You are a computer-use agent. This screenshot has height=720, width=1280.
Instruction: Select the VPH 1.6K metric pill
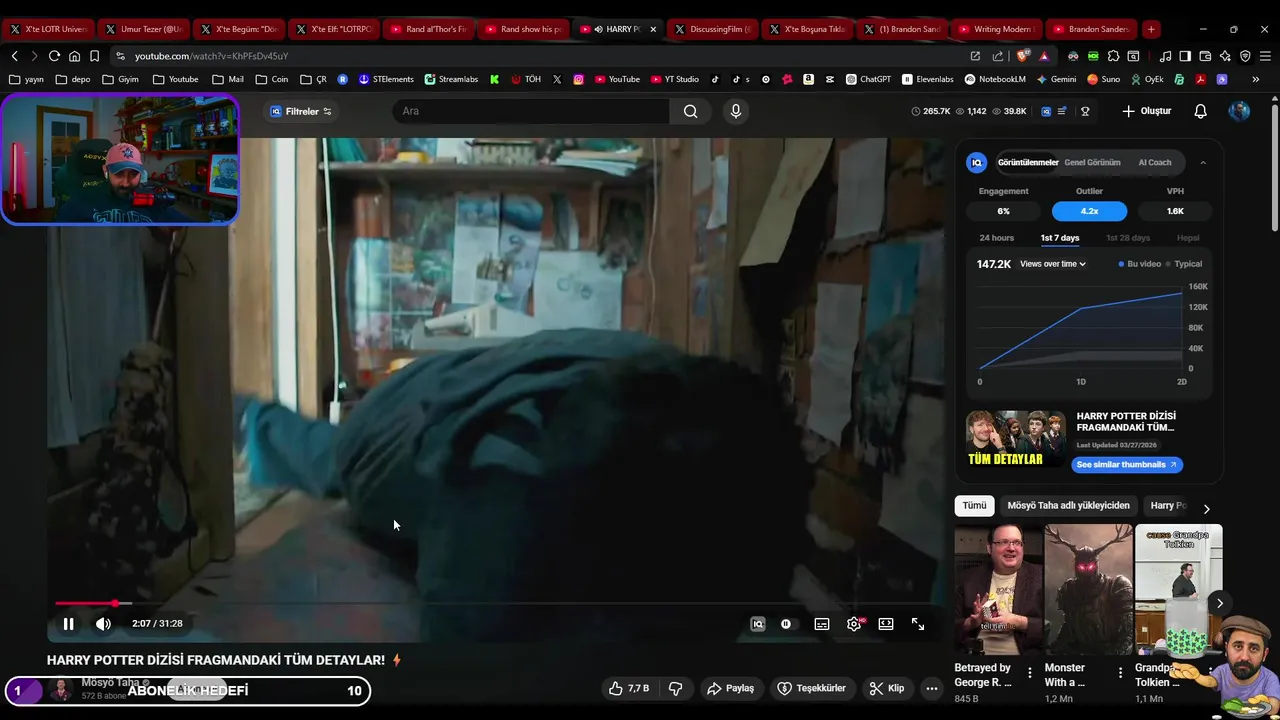point(1175,211)
